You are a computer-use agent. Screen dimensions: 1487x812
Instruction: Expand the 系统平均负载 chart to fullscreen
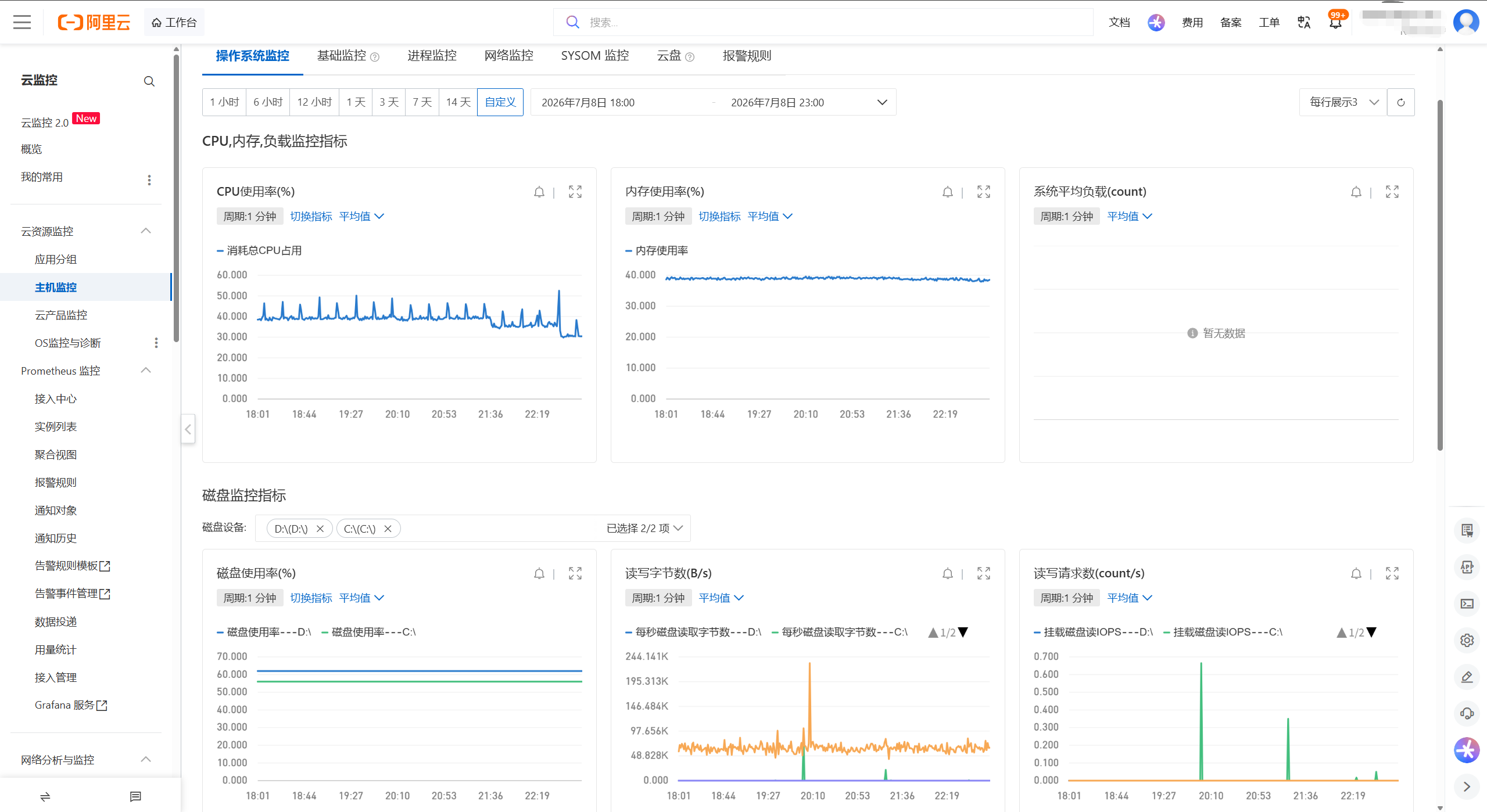coord(1392,192)
